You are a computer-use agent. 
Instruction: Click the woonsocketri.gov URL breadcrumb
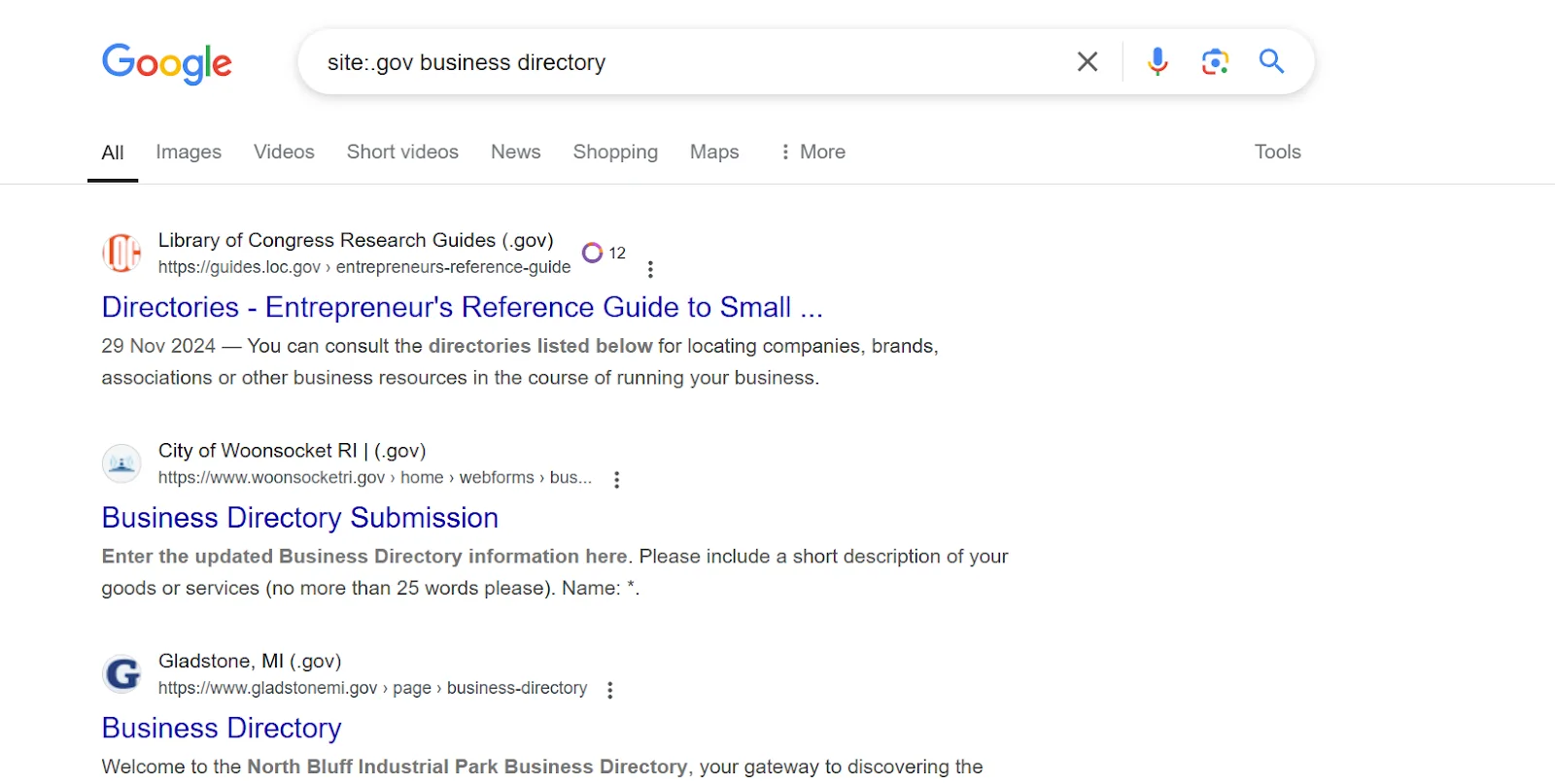pyautogui.click(x=375, y=478)
